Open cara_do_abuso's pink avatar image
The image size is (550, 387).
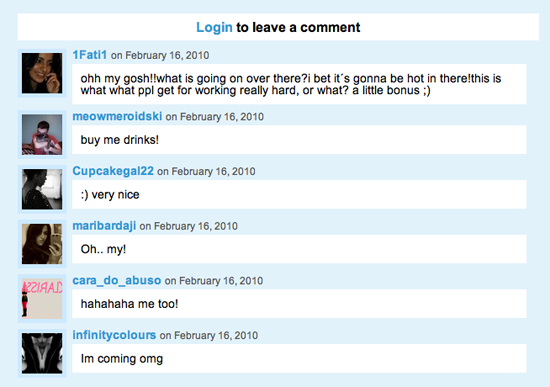pyautogui.click(x=42, y=299)
